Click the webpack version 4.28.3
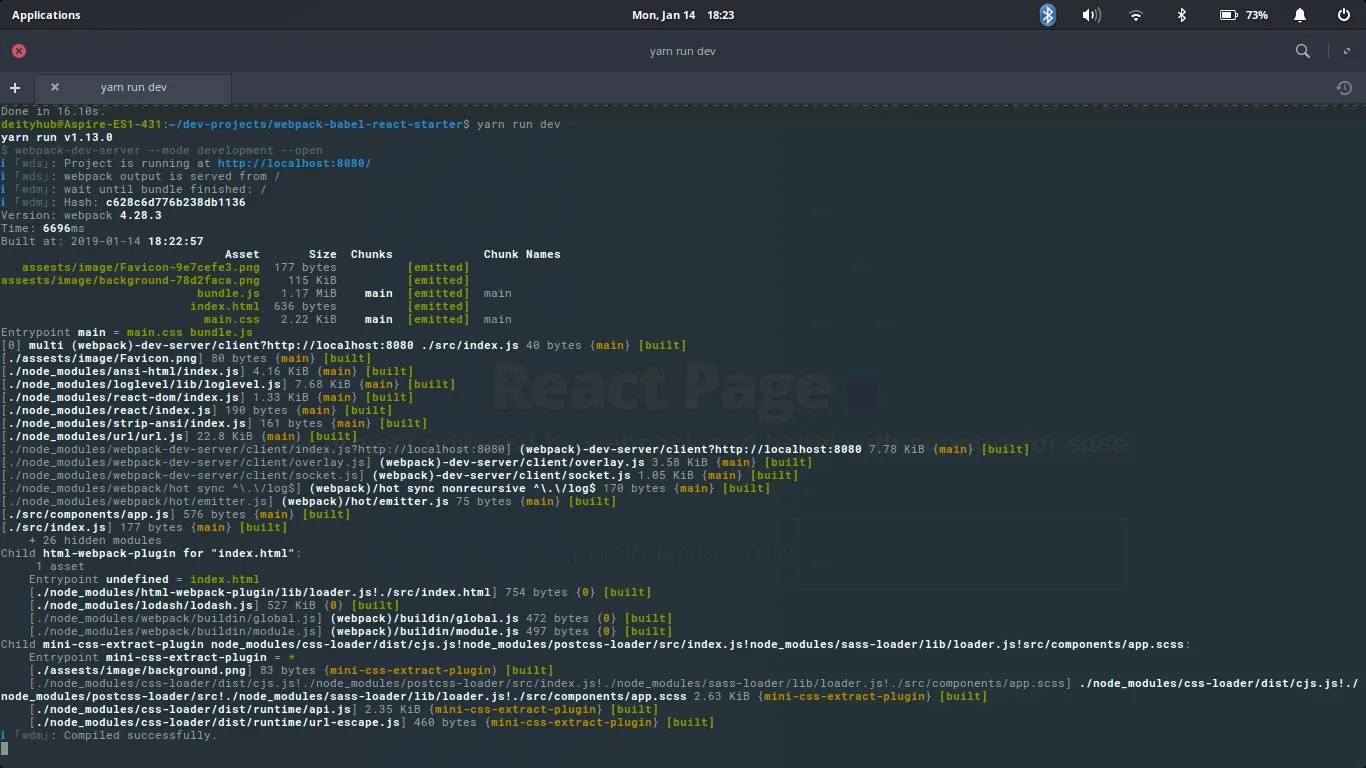Screen dimensions: 1366x768 140,215
